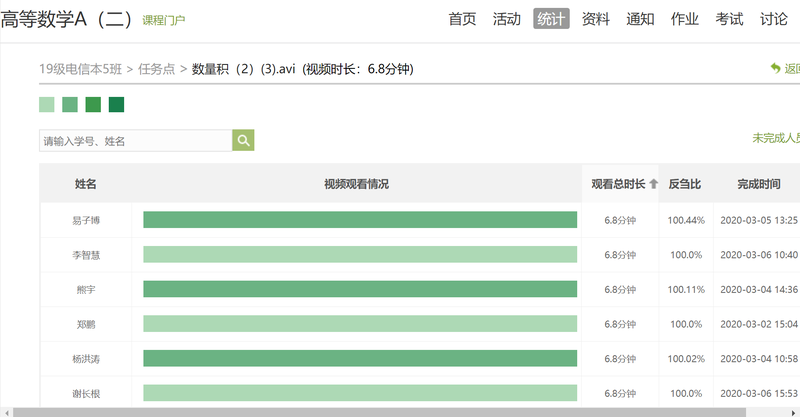Click the 2020-03-06 15:53 completion time

click(759, 394)
